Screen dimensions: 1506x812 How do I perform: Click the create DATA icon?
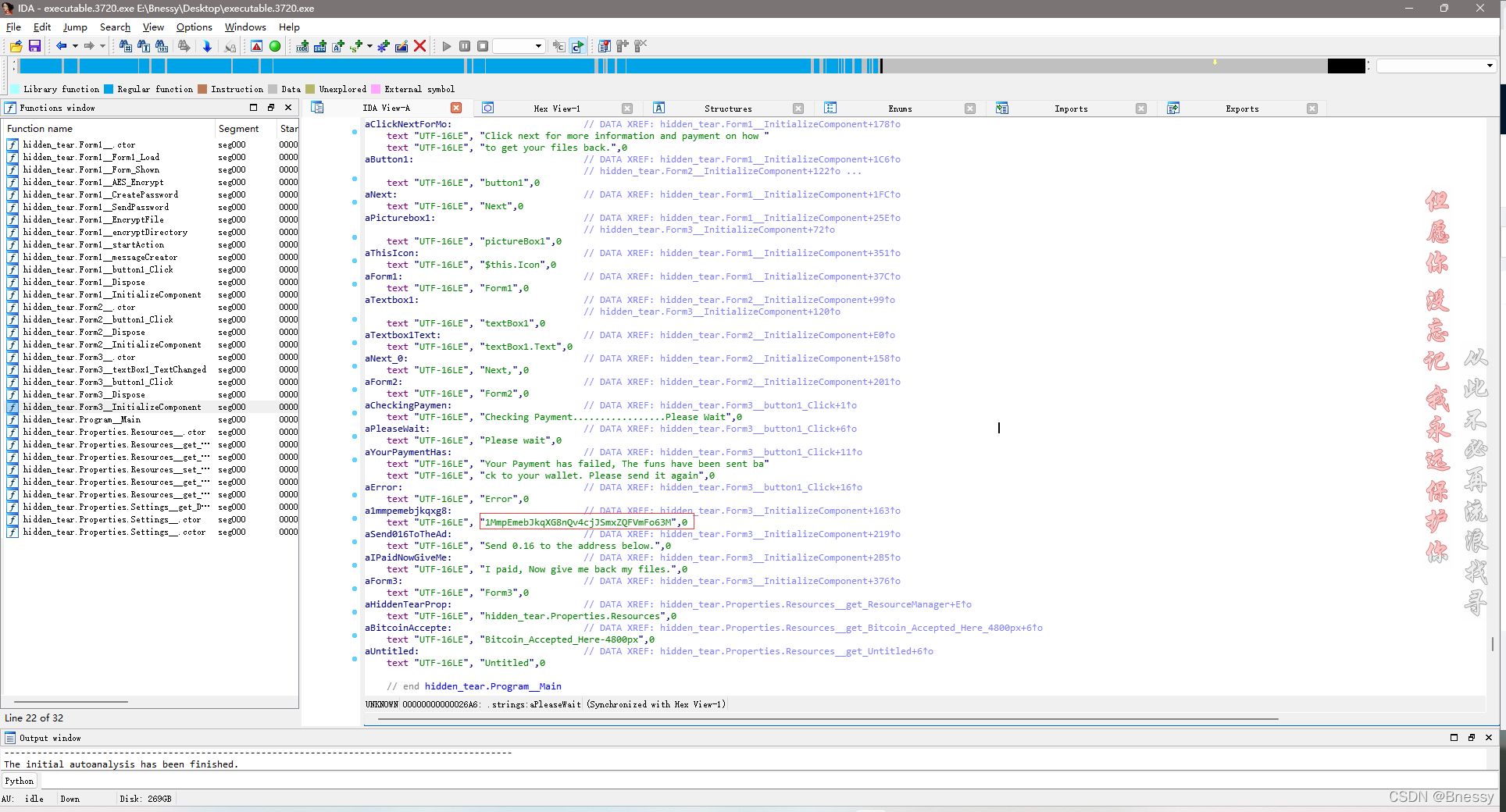320,46
